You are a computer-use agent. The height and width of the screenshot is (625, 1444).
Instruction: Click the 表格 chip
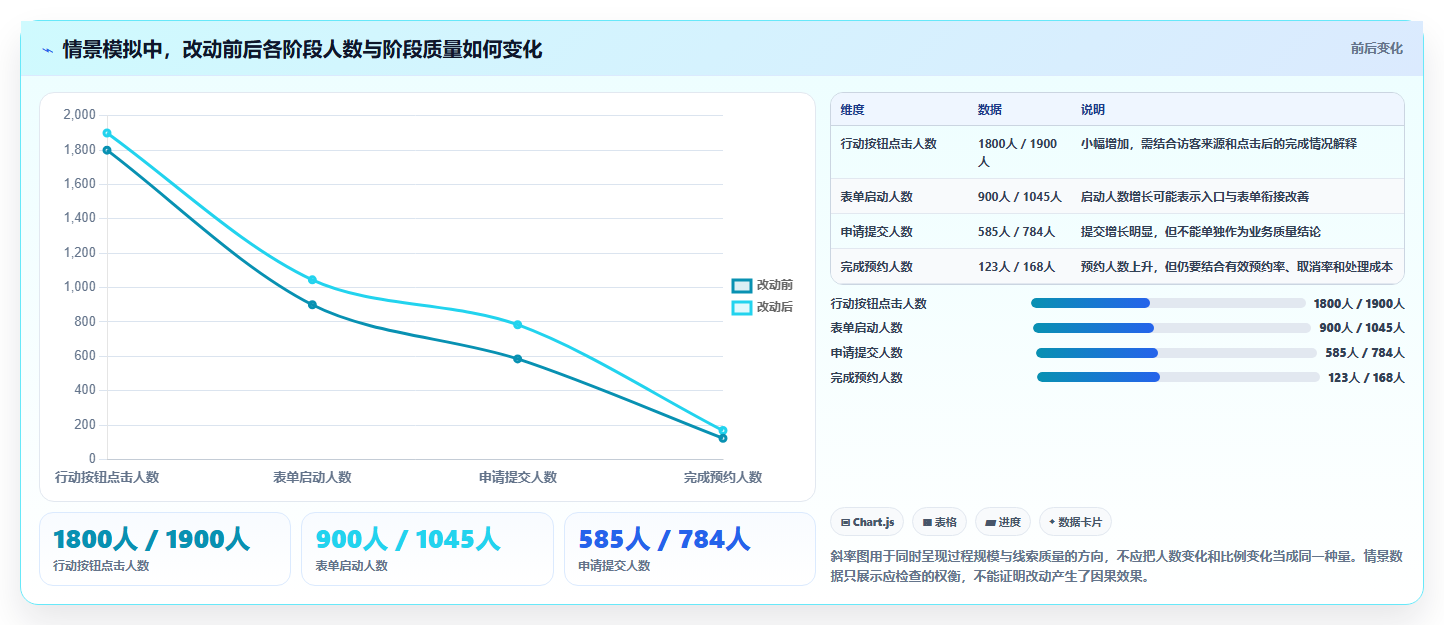(x=939, y=522)
